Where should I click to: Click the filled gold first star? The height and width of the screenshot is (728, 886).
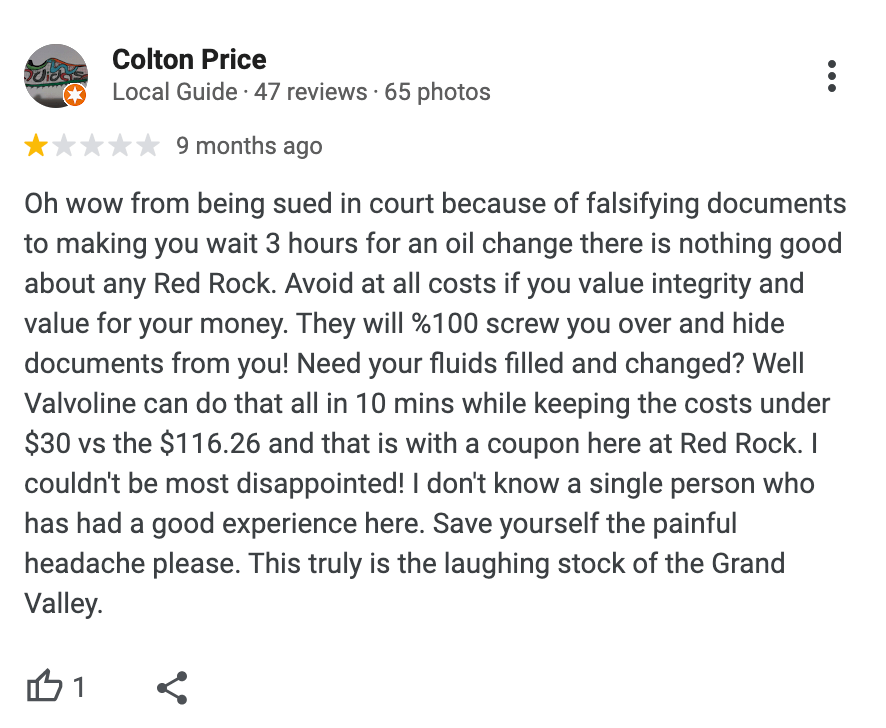(36, 146)
